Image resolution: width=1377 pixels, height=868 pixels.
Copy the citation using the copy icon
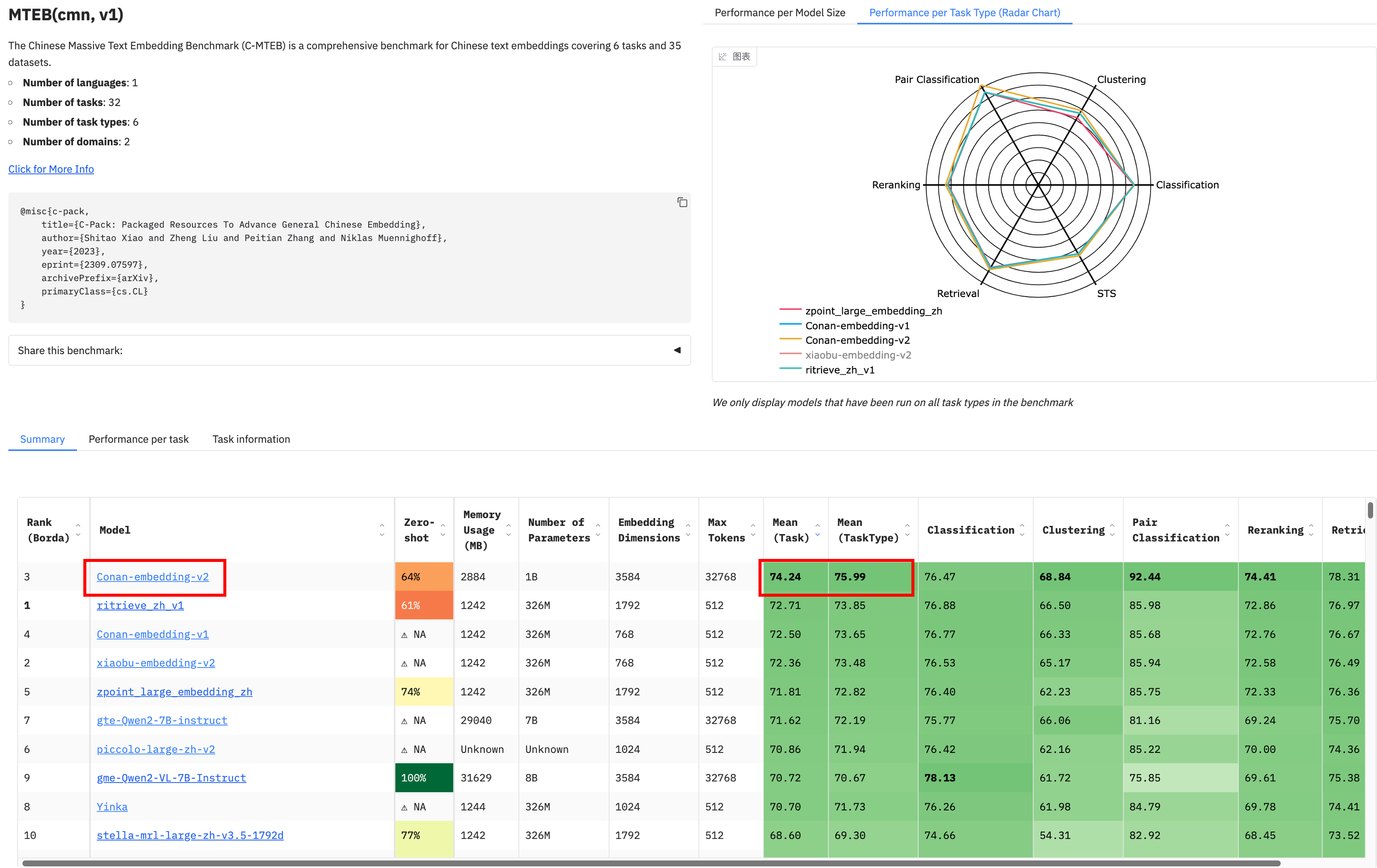pos(682,202)
